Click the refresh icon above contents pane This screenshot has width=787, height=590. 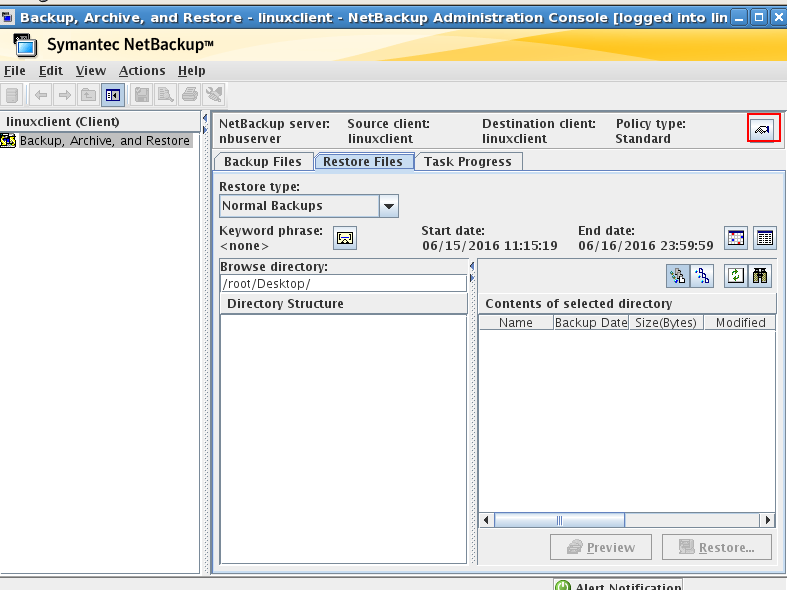736,276
